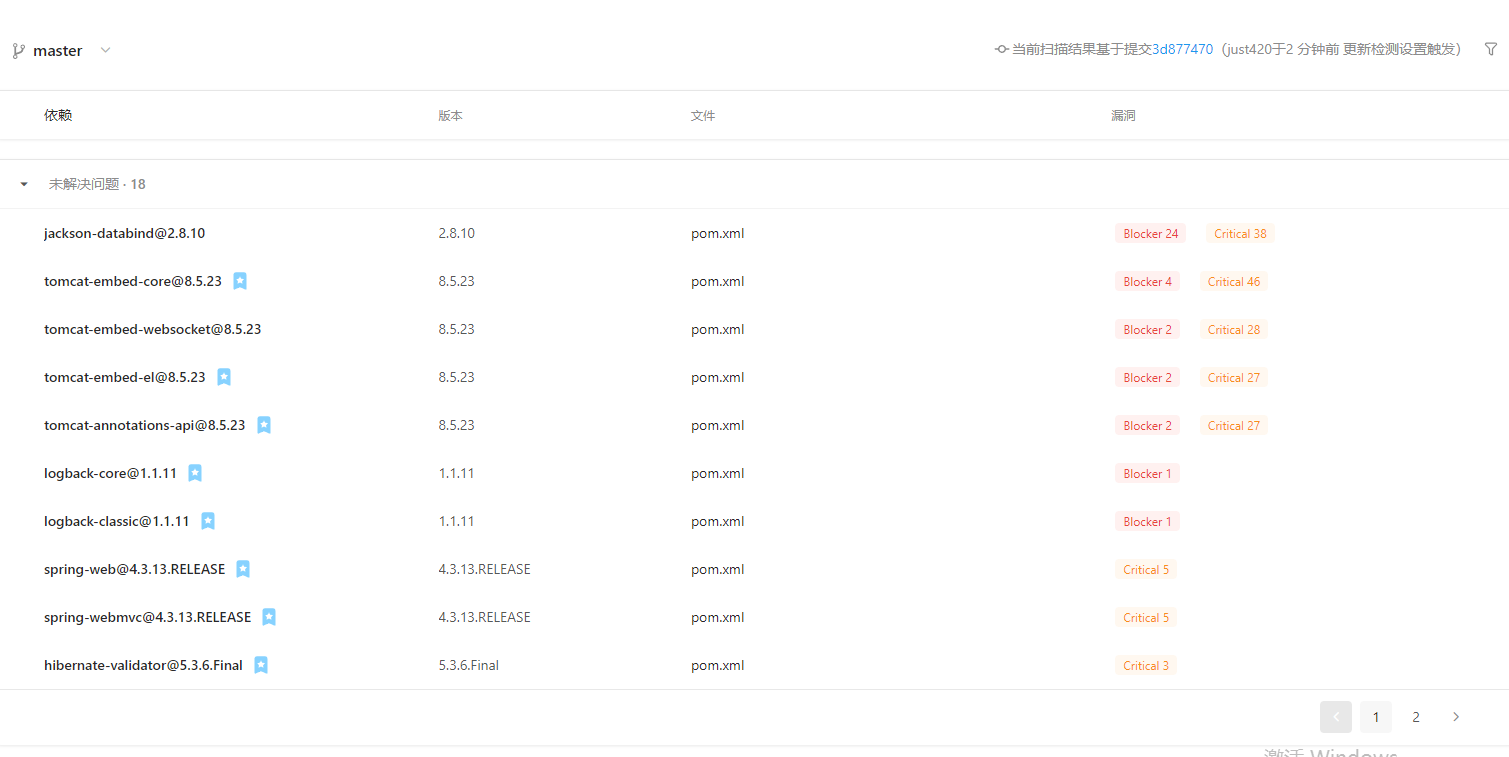Click the 文件 column header

pyautogui.click(x=703, y=115)
